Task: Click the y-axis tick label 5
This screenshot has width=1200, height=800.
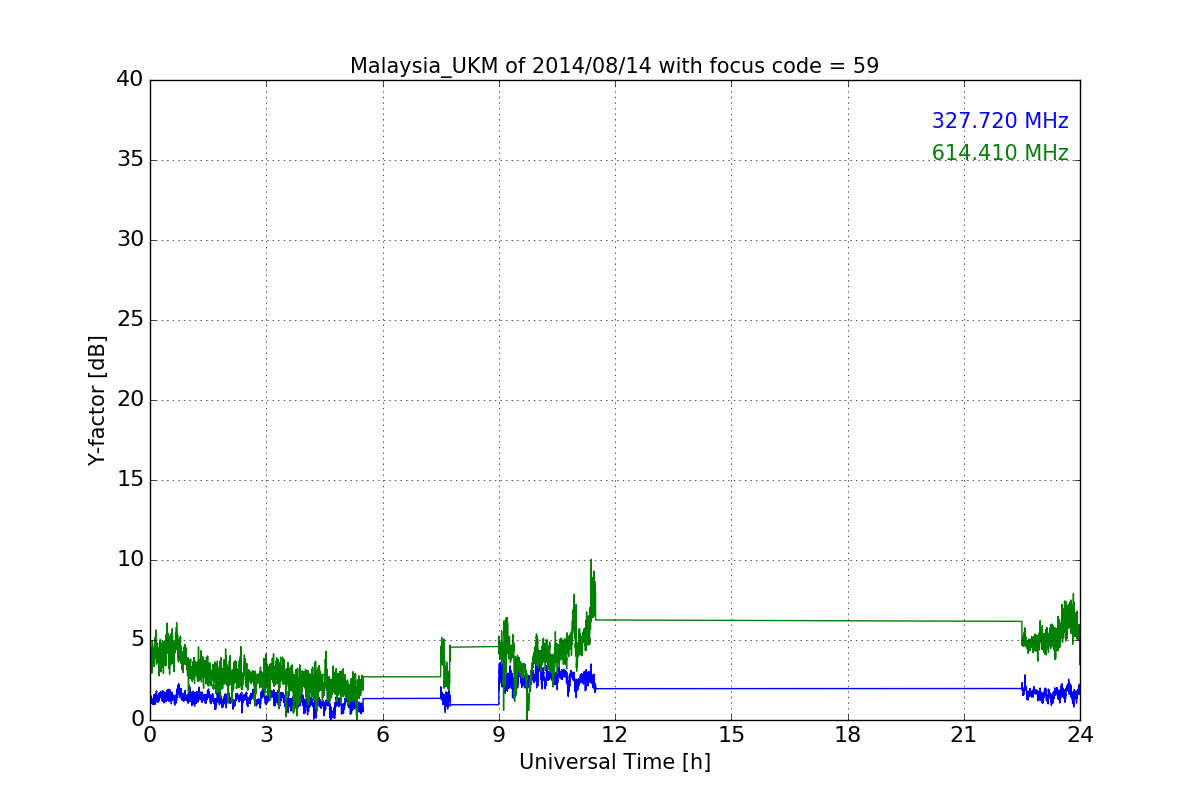Action: click(x=137, y=640)
